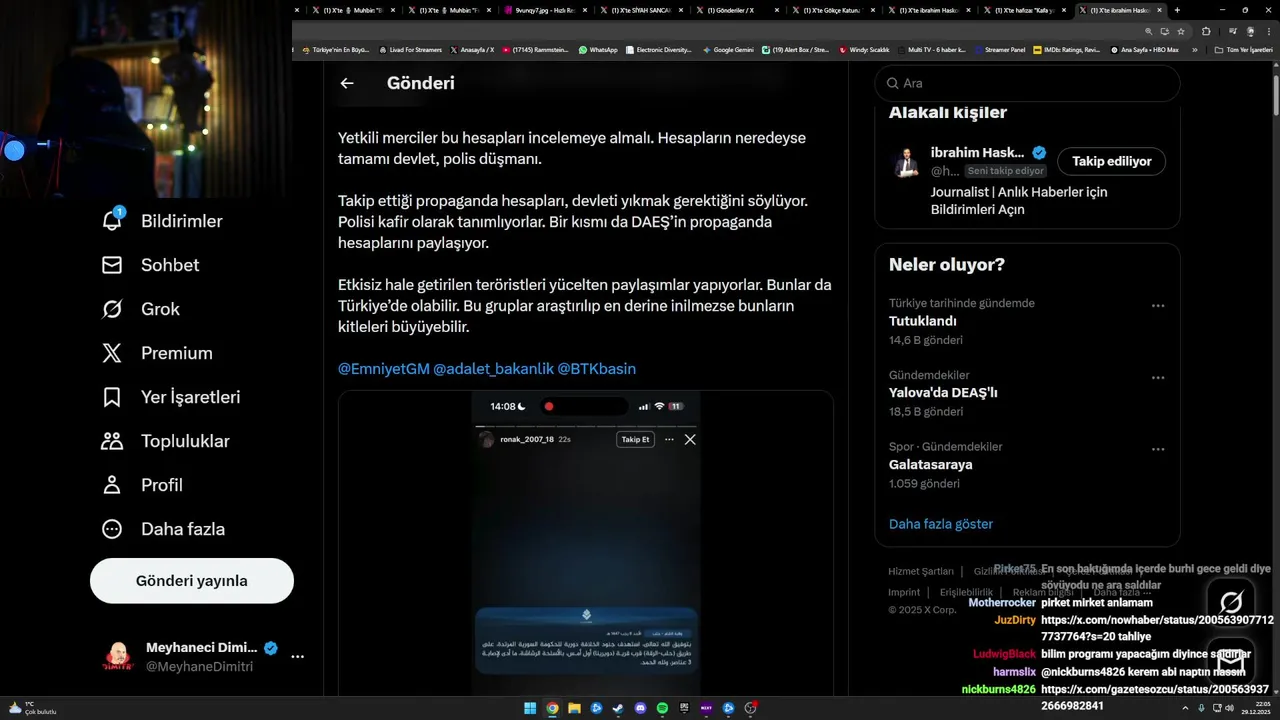Click Daha fazla göster link
1280x720 pixels.
point(941,524)
